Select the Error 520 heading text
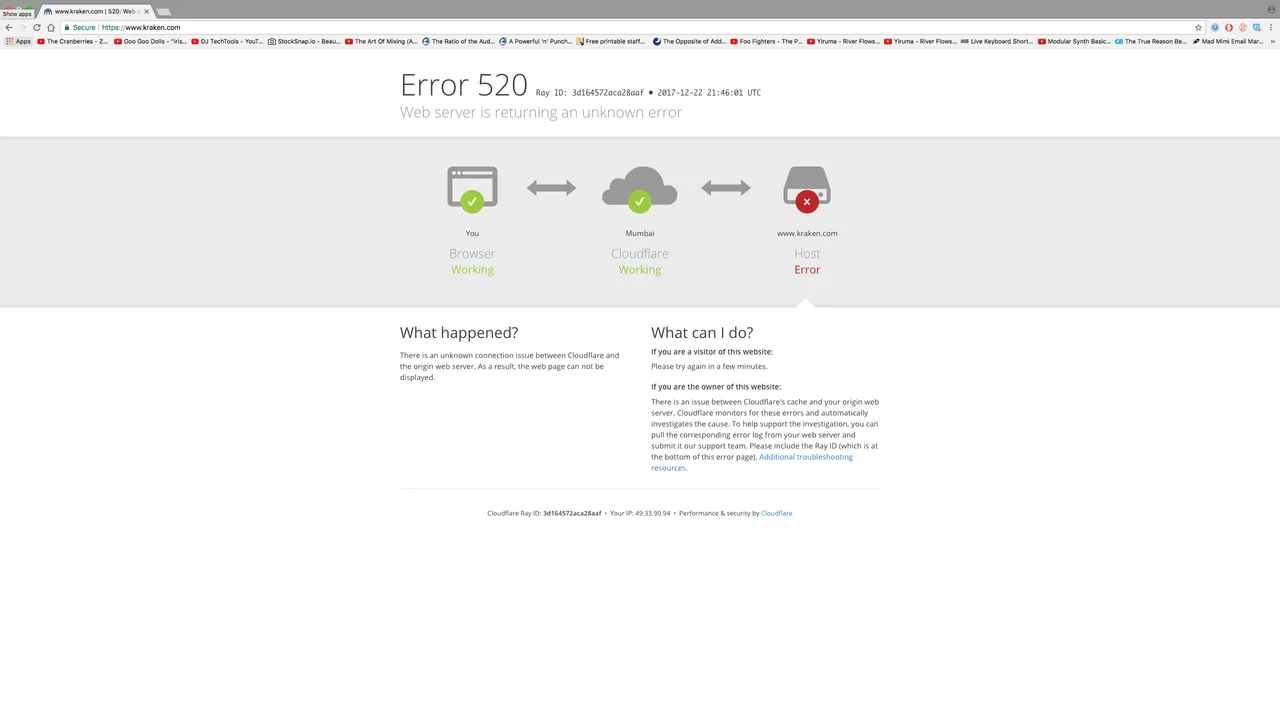Screen dimensions: 1280x720 [464, 85]
